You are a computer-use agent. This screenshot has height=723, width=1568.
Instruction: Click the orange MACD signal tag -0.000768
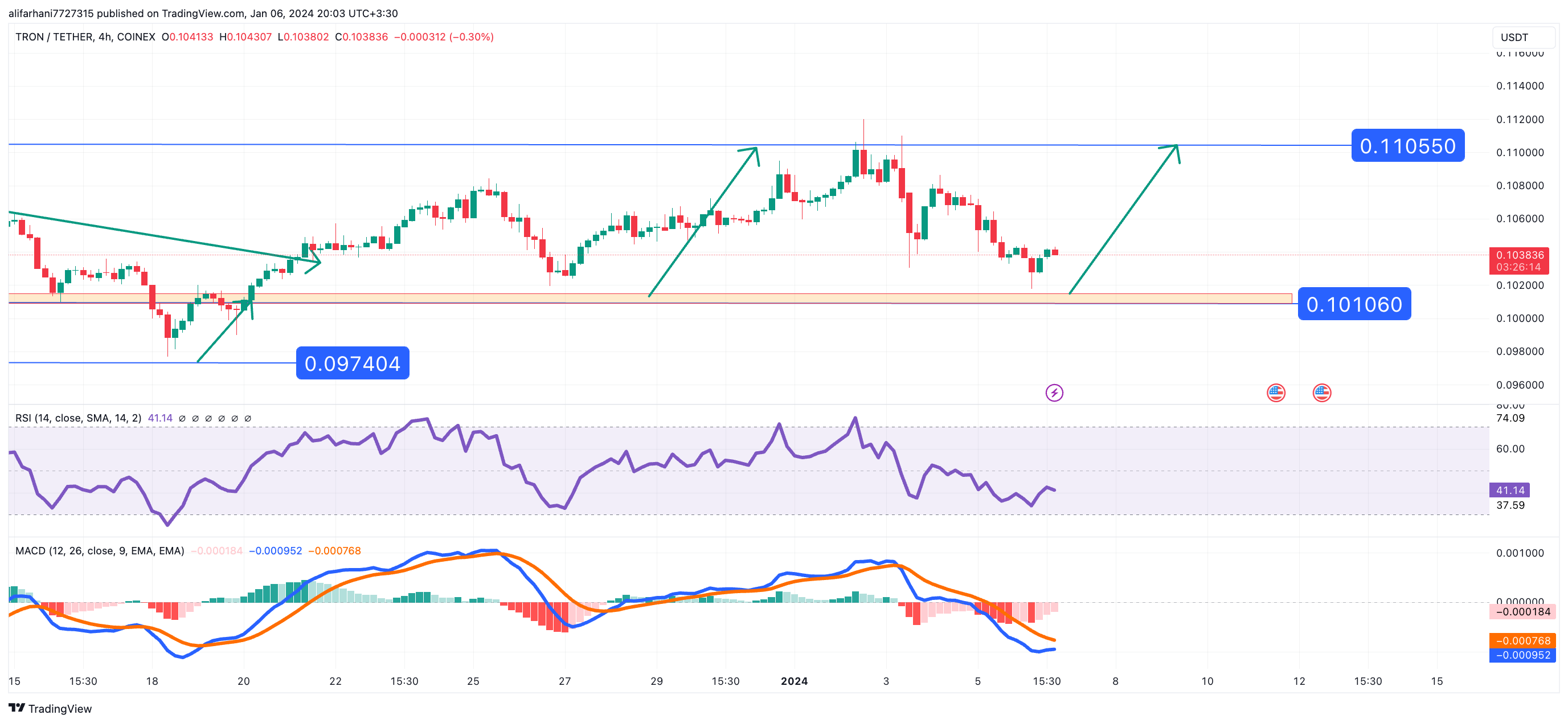pyautogui.click(x=1522, y=640)
